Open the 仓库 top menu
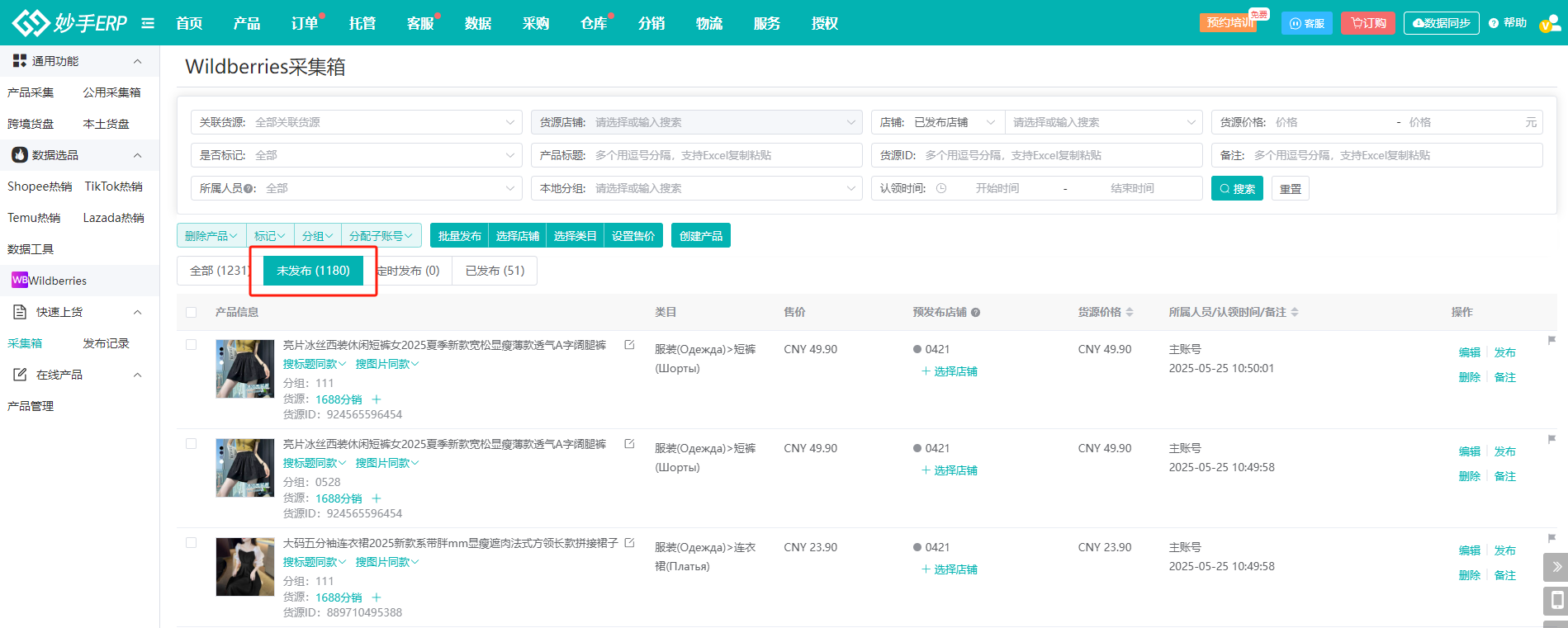The width and height of the screenshot is (1568, 628). click(x=593, y=23)
